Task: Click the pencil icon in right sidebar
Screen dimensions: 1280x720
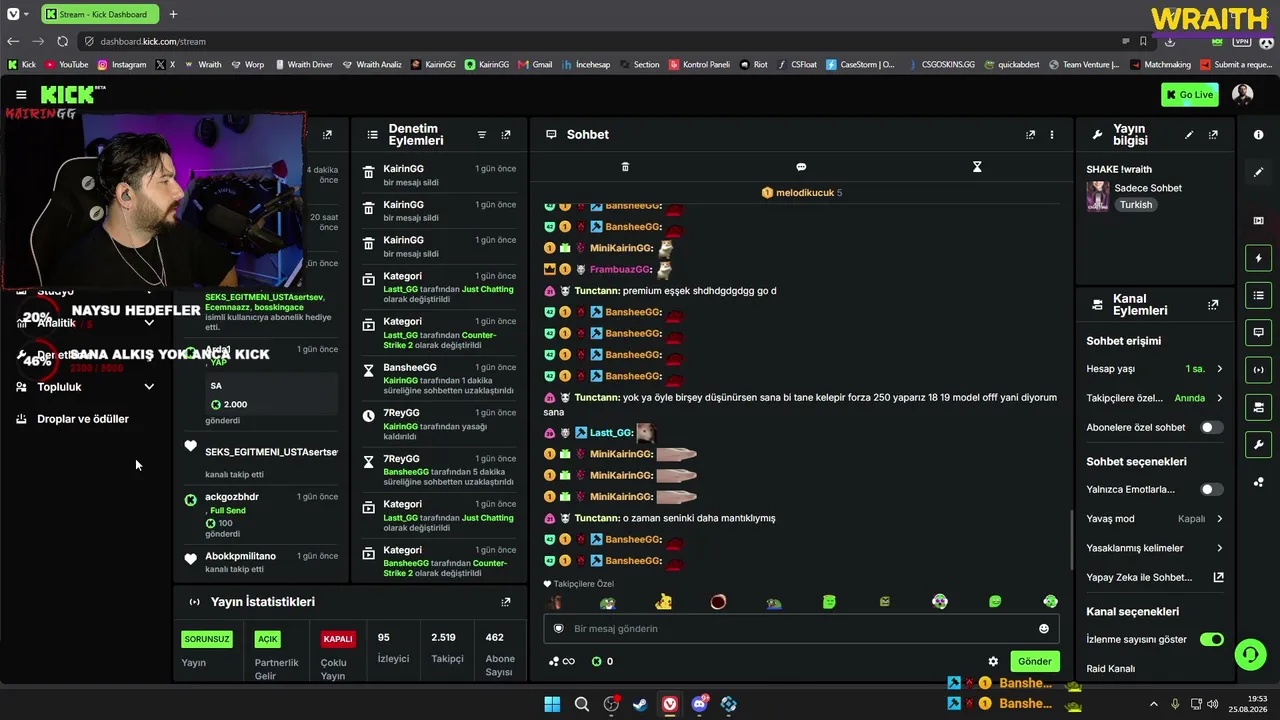Action: click(1258, 172)
